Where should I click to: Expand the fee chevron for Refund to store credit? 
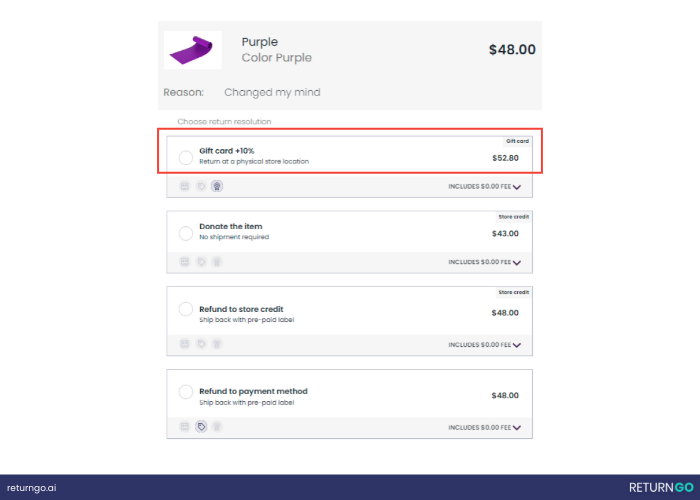click(516, 345)
